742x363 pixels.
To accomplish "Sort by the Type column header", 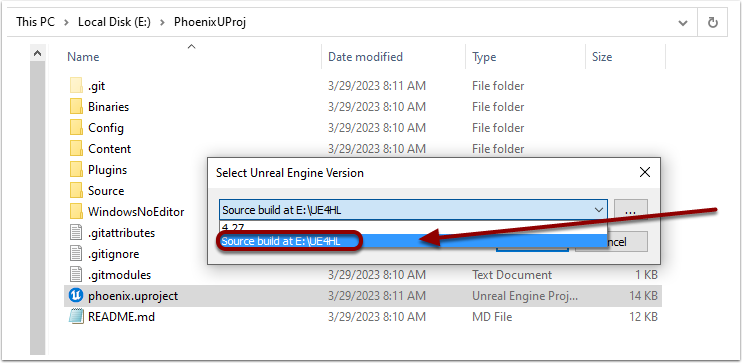I will coord(484,57).
